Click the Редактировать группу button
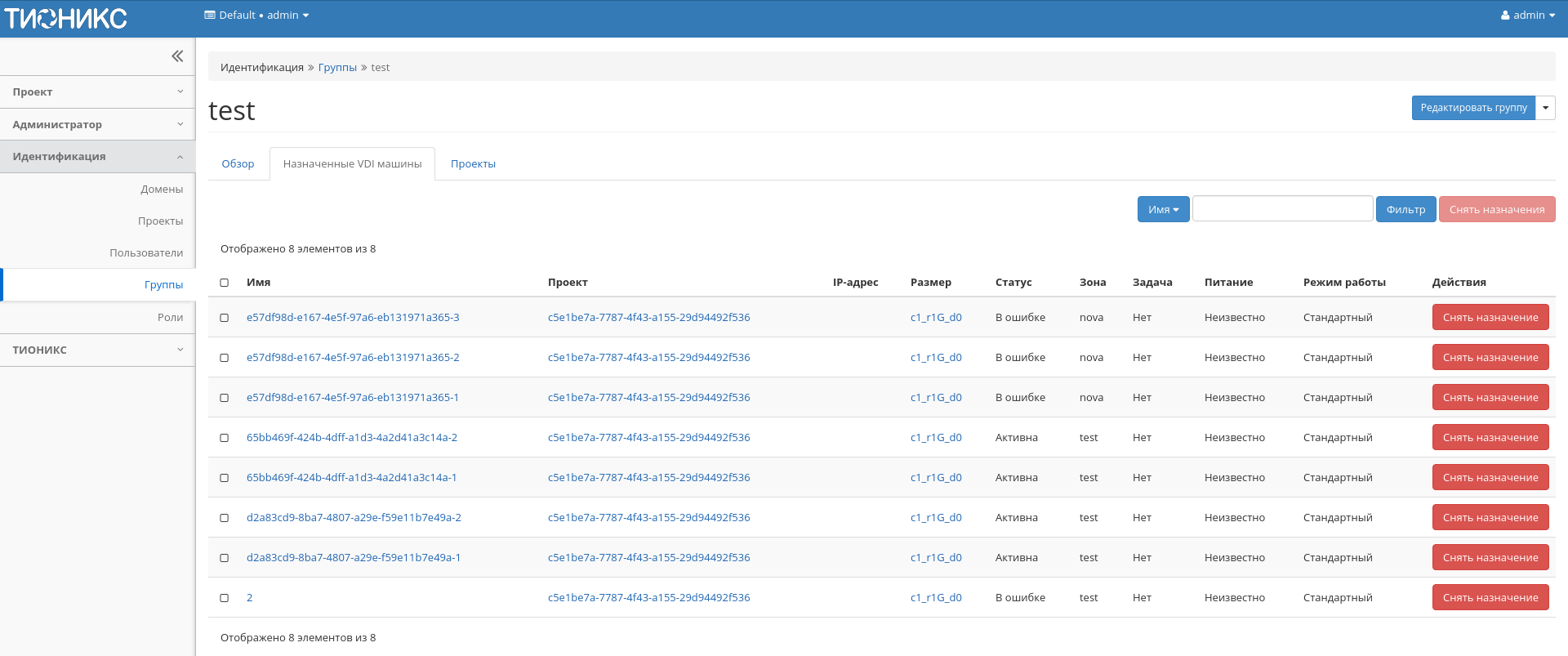 click(1473, 108)
